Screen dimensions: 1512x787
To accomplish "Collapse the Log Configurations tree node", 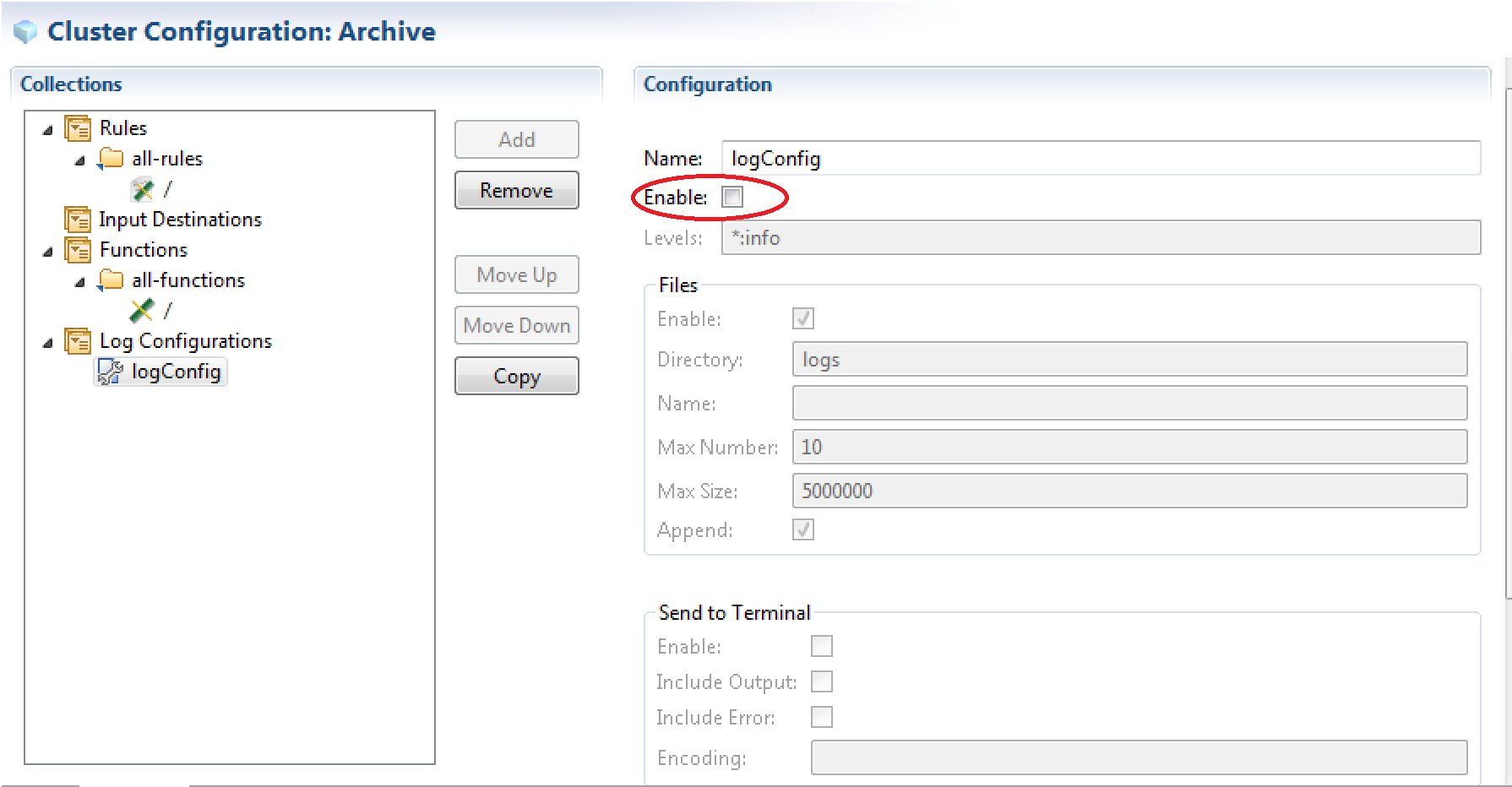I will pos(48,343).
